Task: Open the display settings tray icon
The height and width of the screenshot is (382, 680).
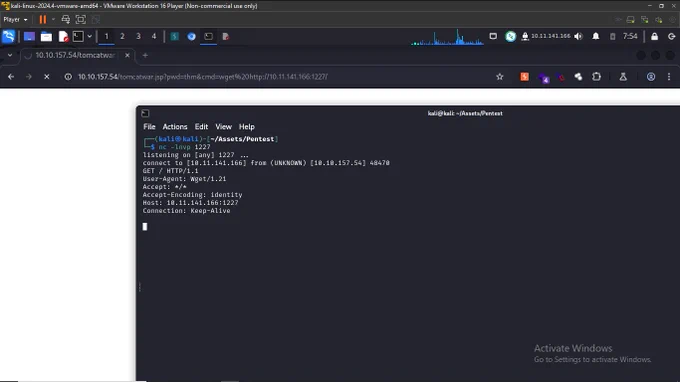Action: pyautogui.click(x=493, y=36)
